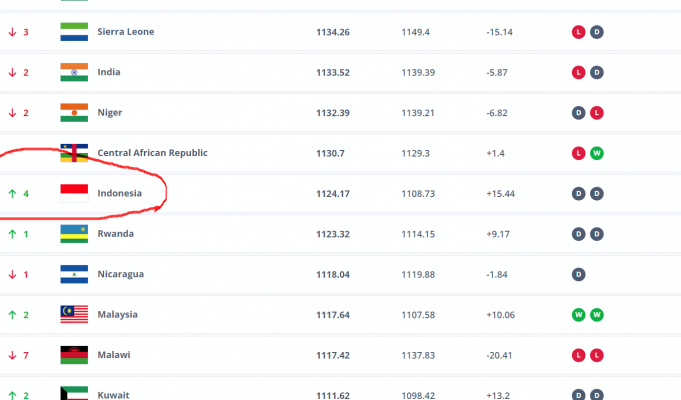This screenshot has width=681, height=400.
Task: Click the Indonesia flag icon
Action: point(74,193)
